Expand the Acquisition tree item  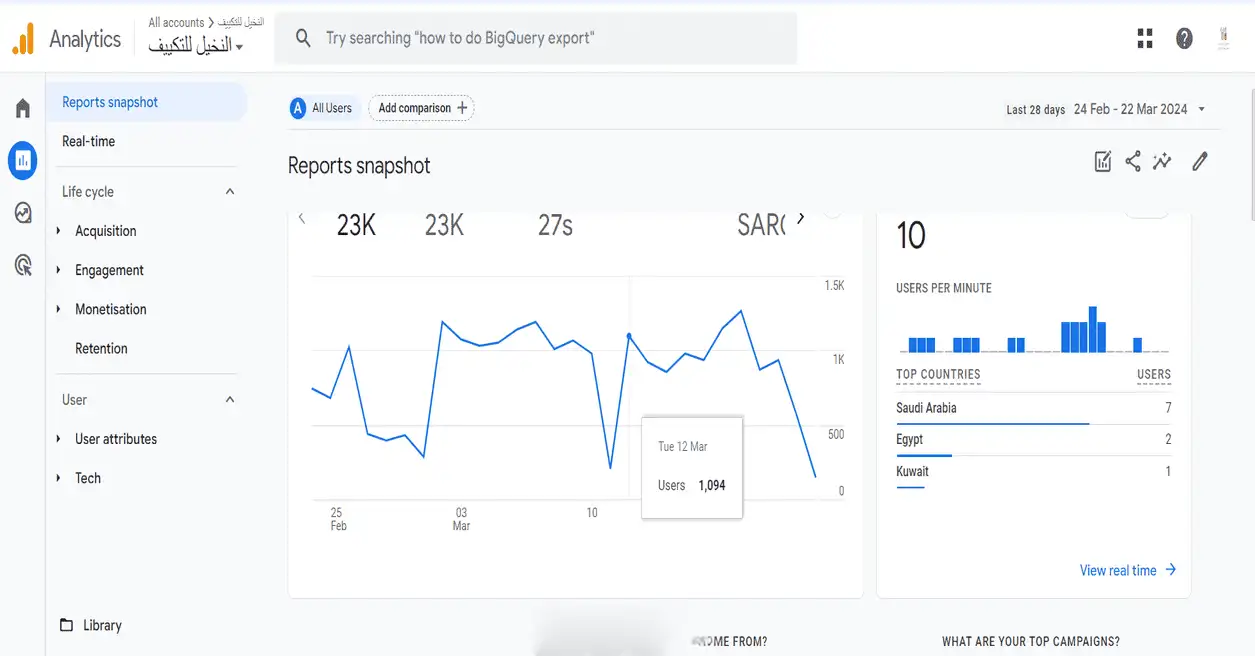tap(58, 231)
